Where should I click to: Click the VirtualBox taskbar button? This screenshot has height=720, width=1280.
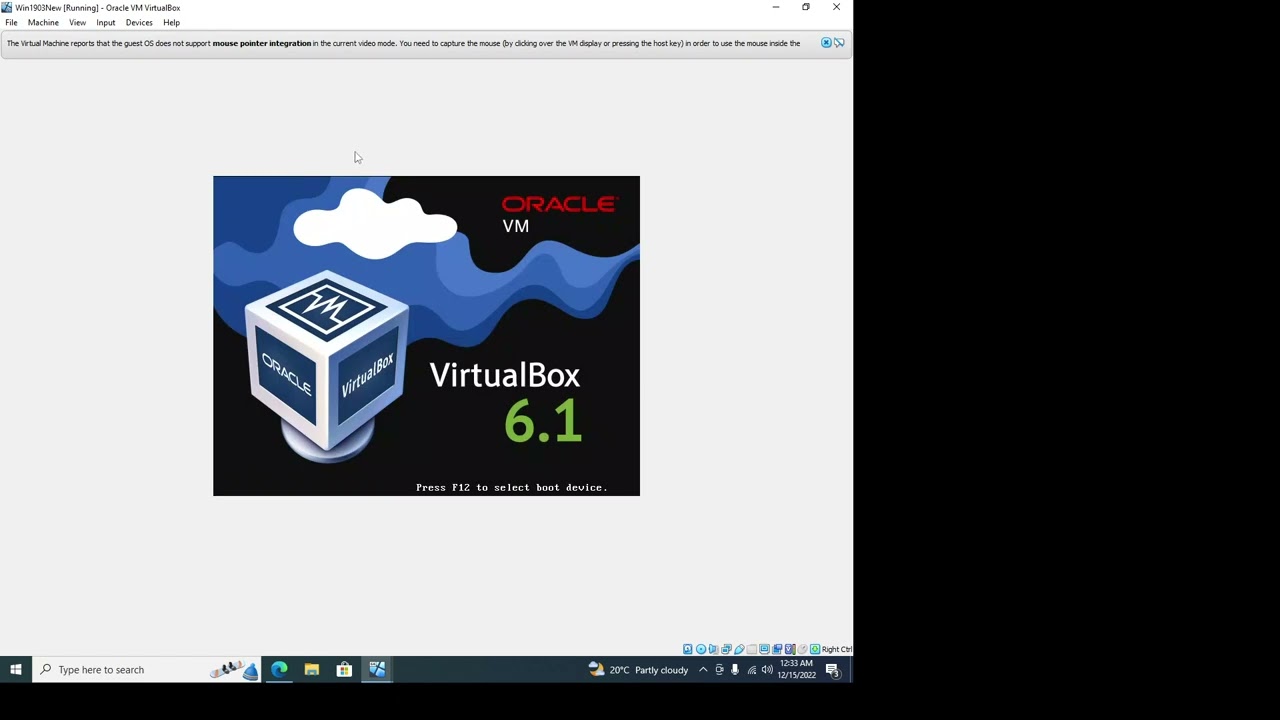[377, 670]
